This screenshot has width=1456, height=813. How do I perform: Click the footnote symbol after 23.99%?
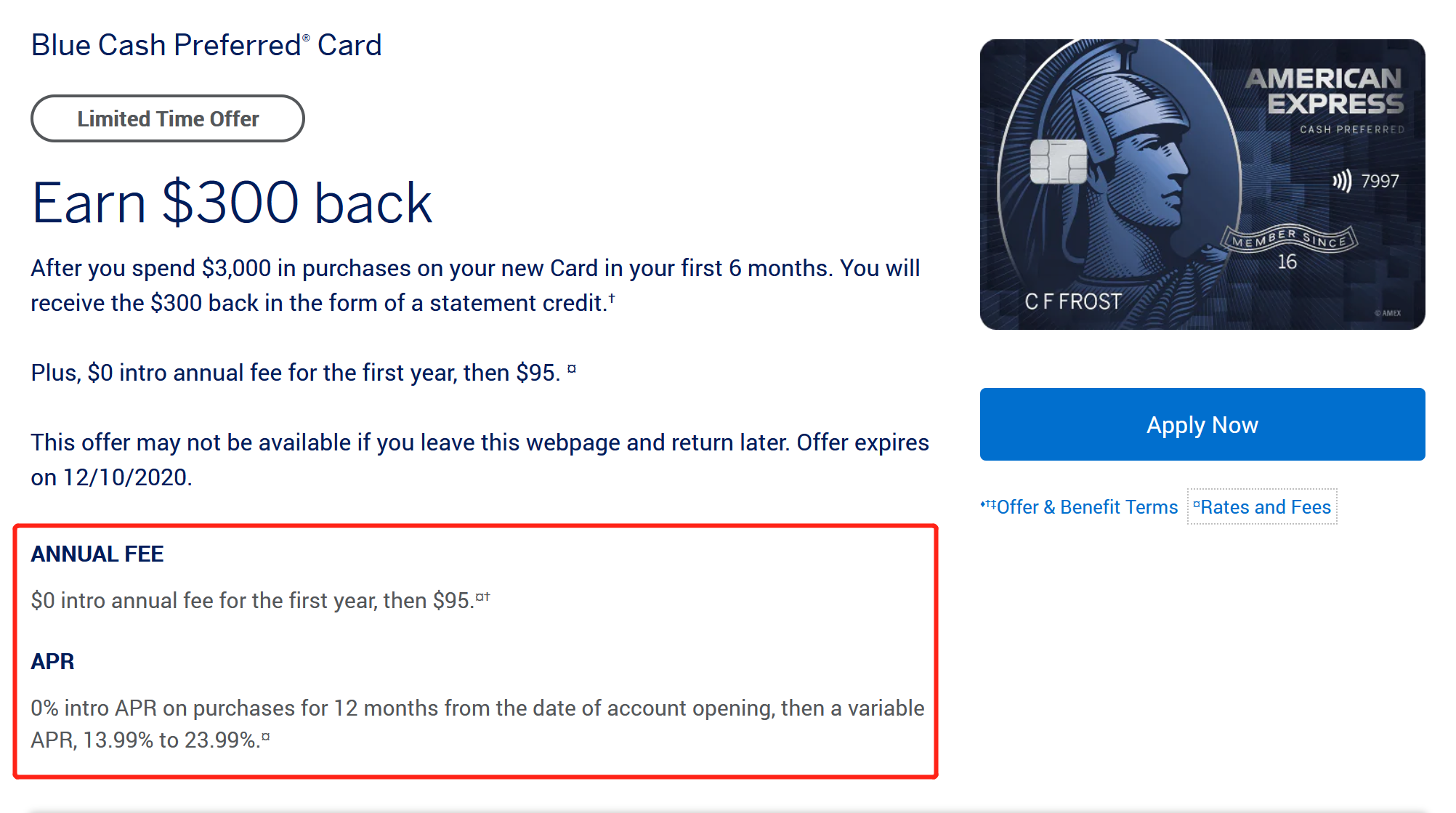(266, 737)
